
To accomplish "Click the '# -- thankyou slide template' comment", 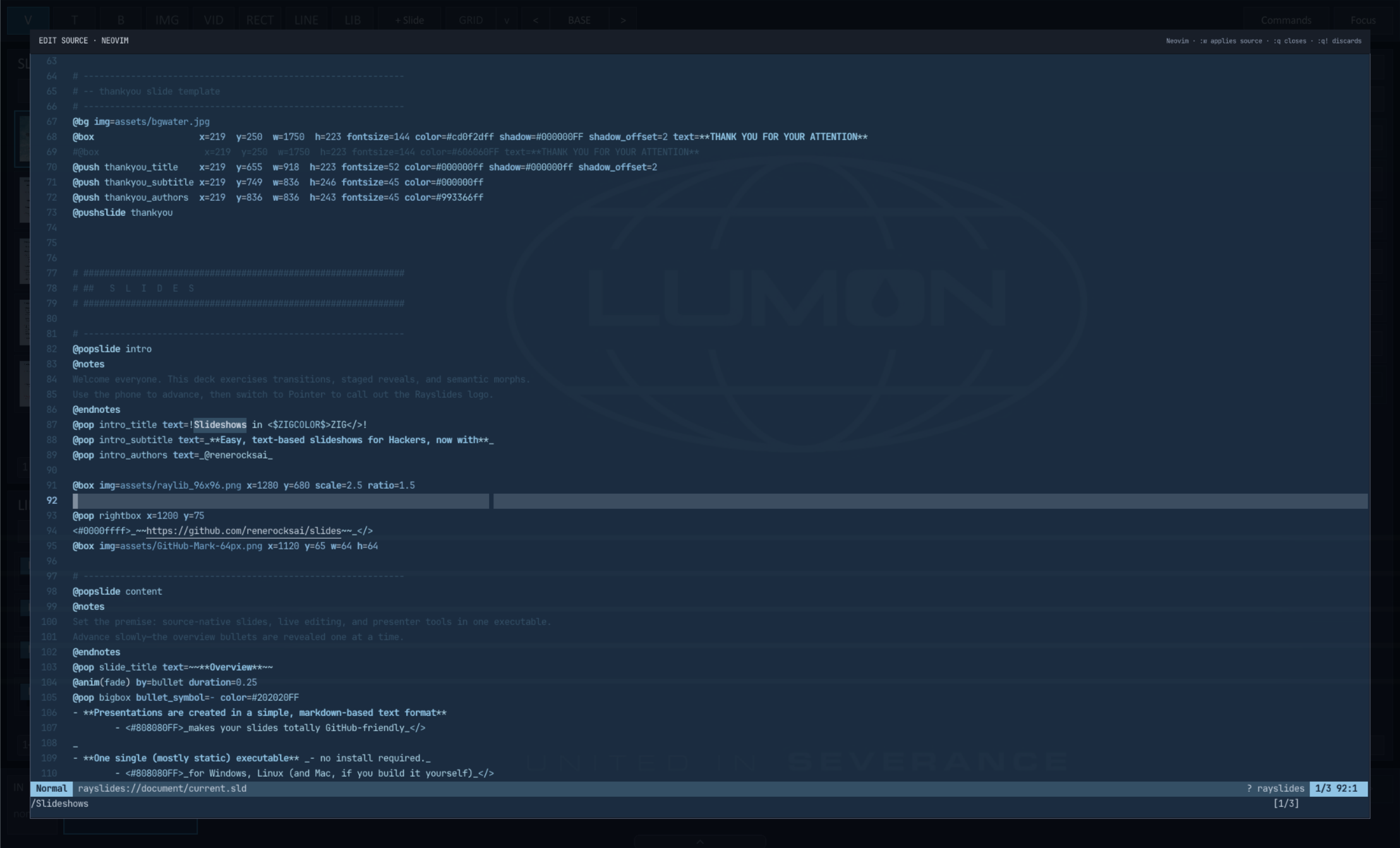I will tap(147, 91).
